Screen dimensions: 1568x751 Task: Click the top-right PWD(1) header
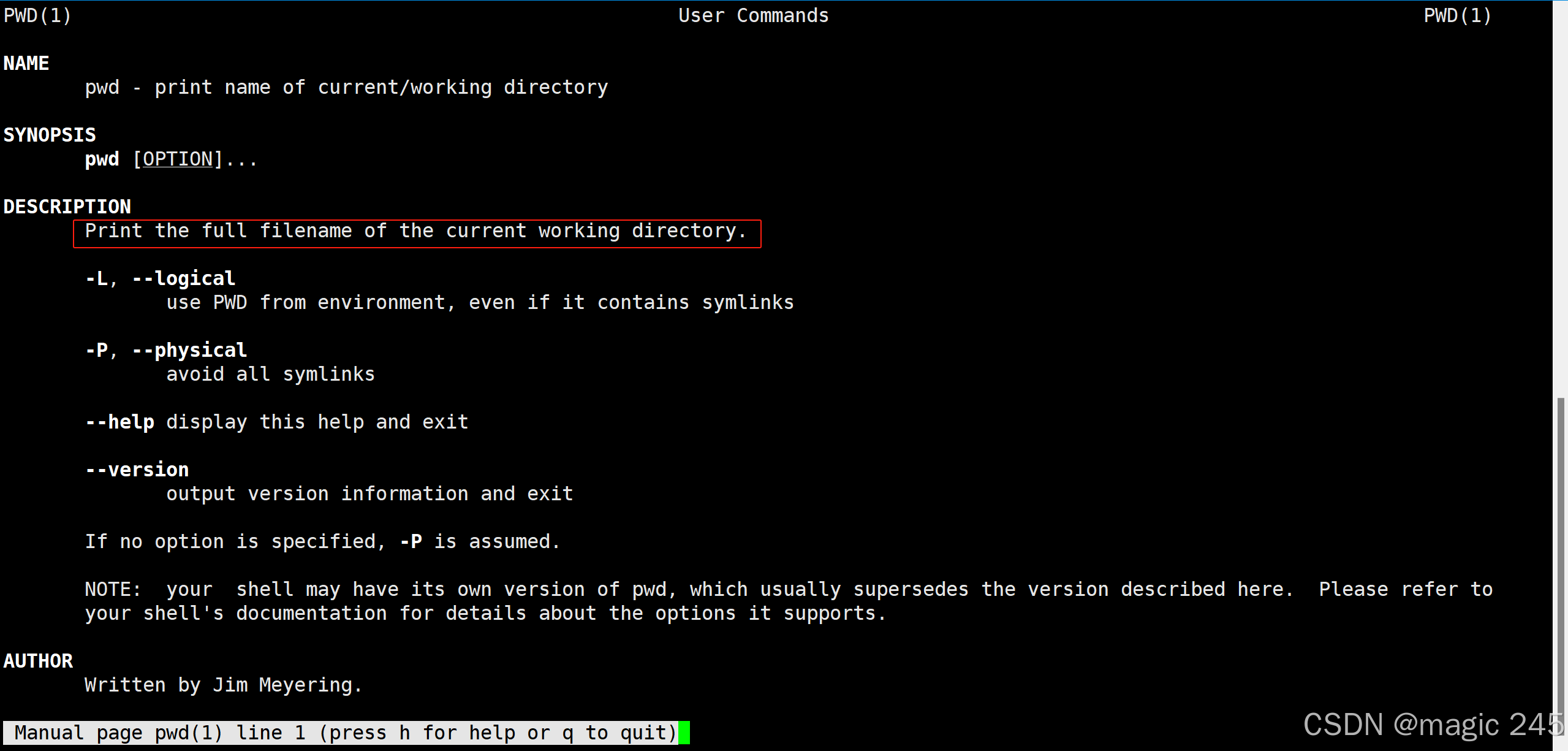1457,15
